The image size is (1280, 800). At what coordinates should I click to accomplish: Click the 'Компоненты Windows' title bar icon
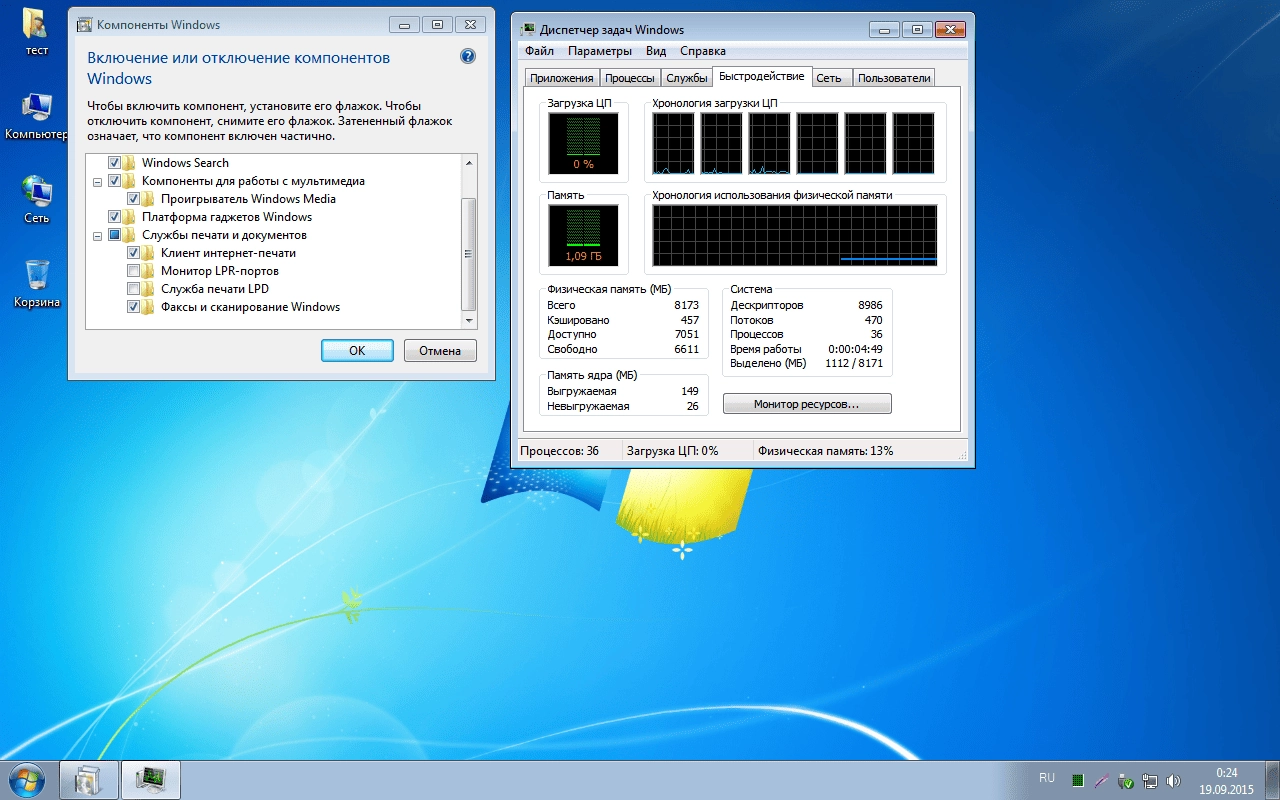(x=84, y=24)
